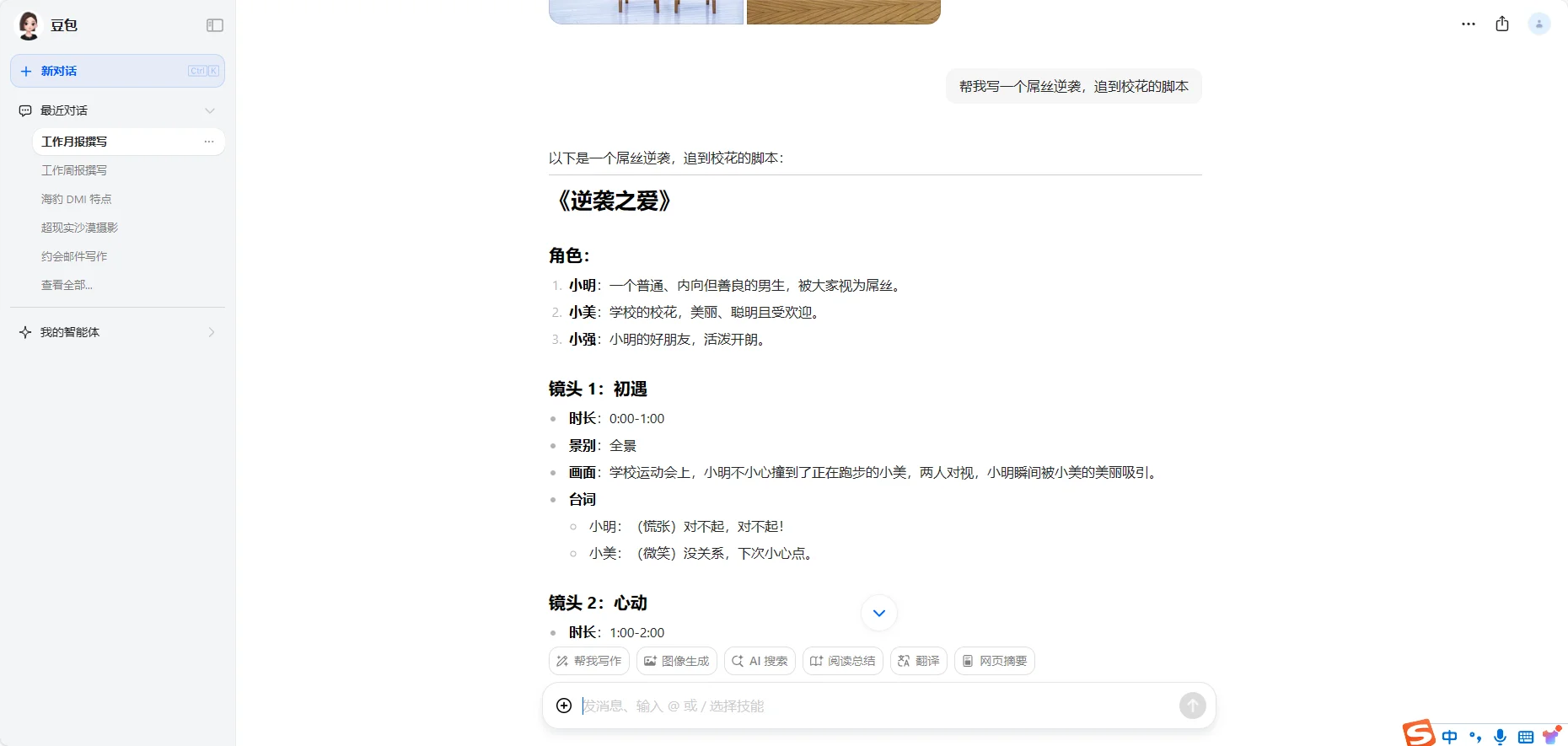Click the 角色 heading

click(569, 255)
